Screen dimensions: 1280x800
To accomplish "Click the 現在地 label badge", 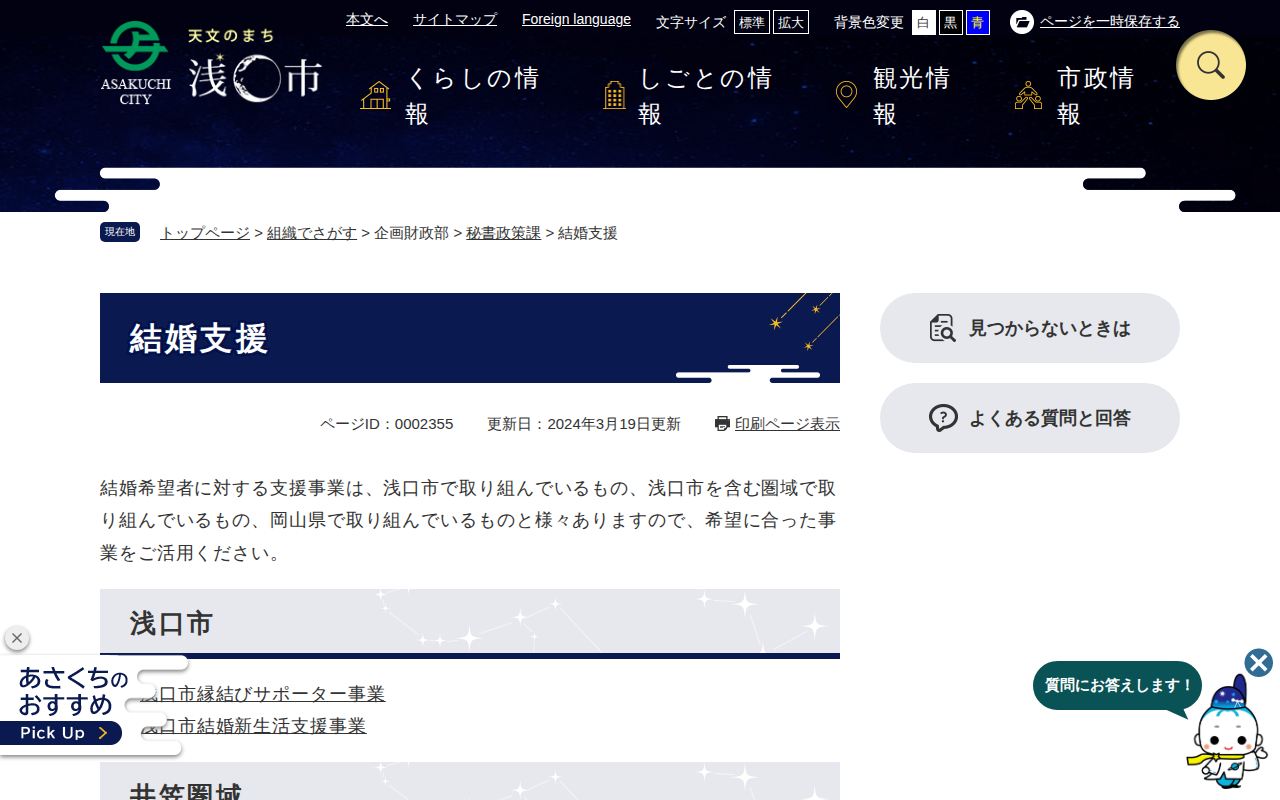I will pyautogui.click(x=120, y=232).
